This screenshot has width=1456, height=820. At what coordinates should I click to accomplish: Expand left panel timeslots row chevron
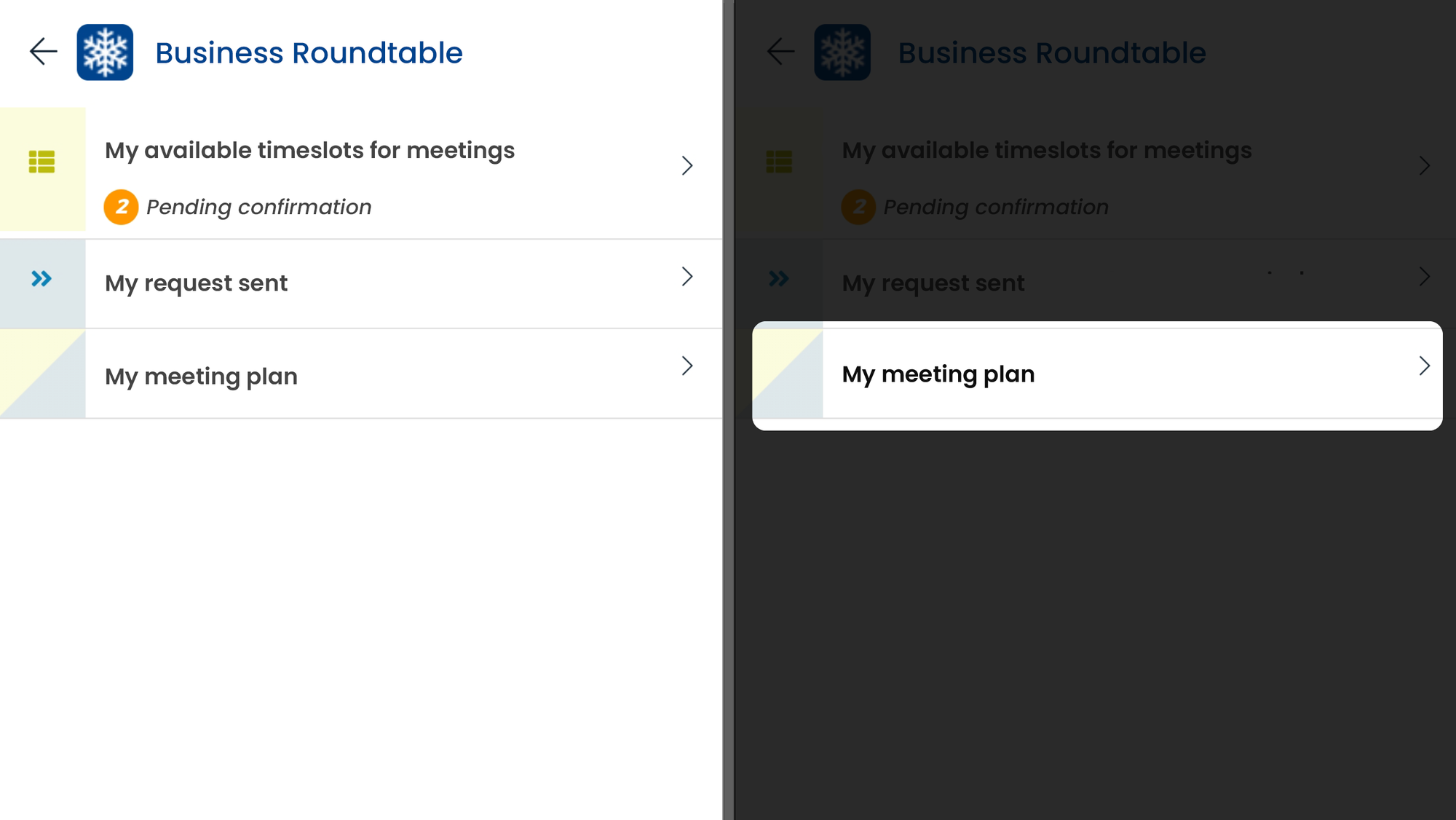click(687, 166)
